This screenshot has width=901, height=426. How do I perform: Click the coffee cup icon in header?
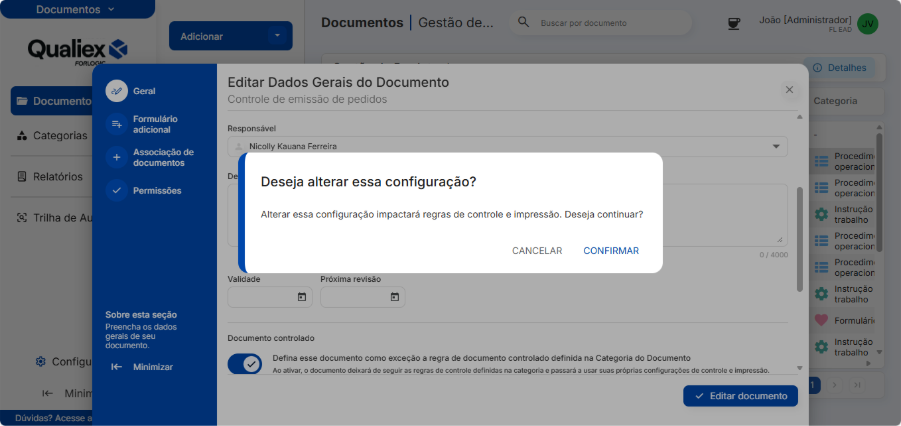(x=734, y=22)
